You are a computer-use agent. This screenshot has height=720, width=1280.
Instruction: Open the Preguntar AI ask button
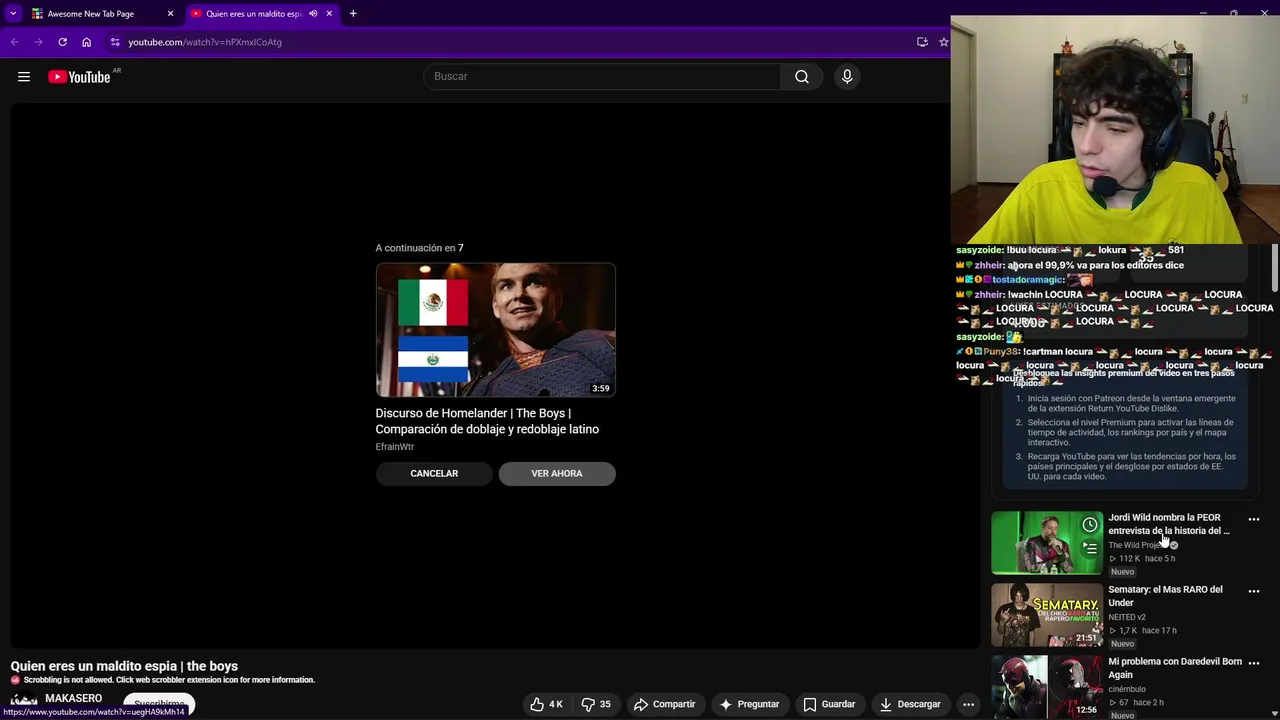point(749,704)
